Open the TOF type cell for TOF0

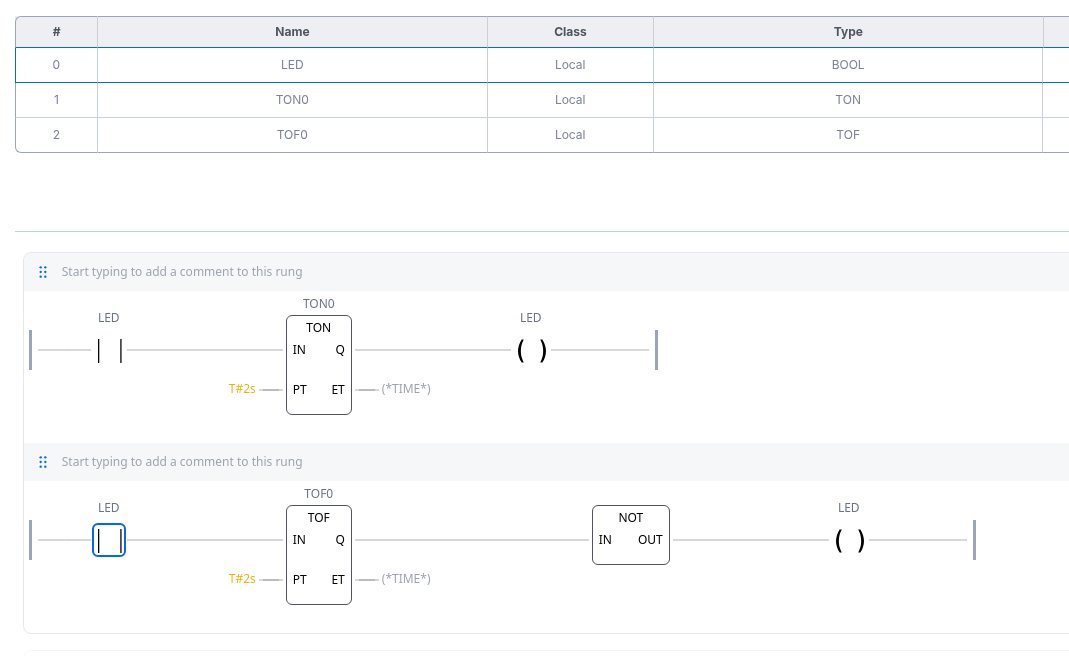848,135
